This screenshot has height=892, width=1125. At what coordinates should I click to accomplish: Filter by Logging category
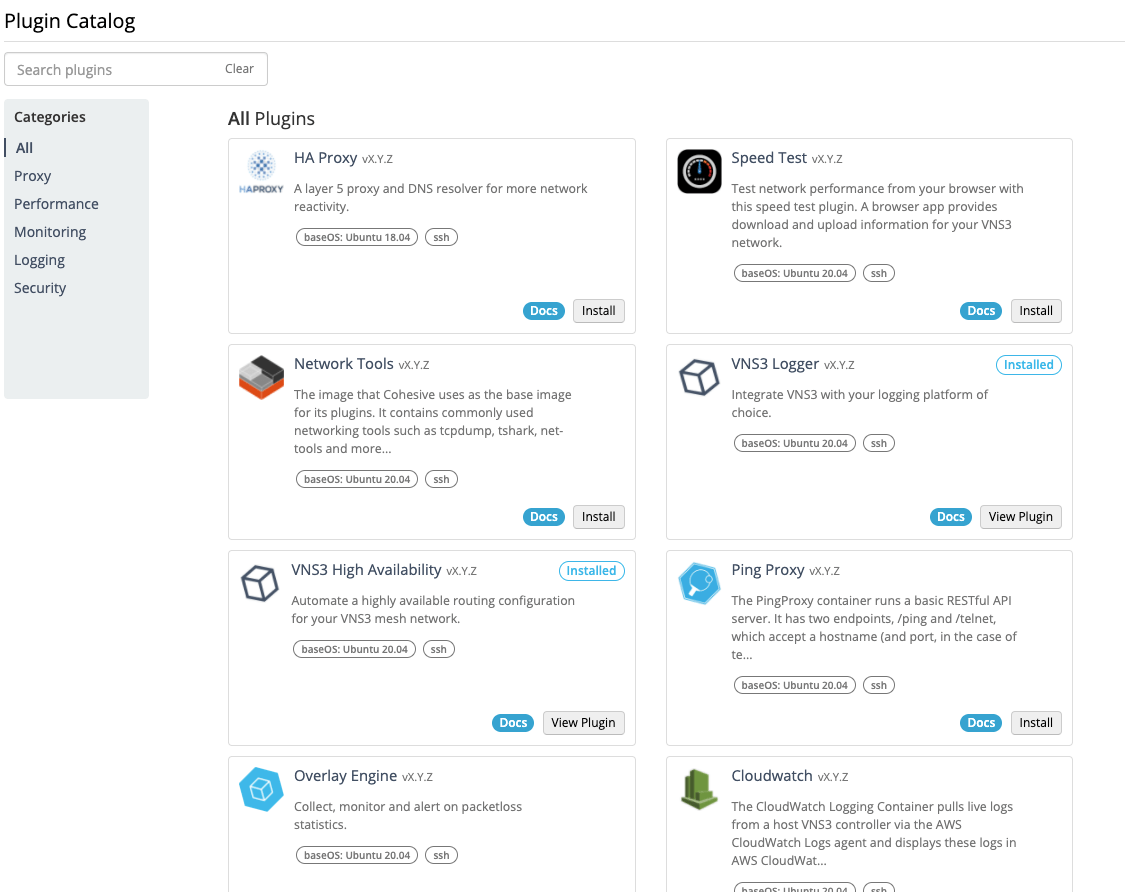click(39, 260)
